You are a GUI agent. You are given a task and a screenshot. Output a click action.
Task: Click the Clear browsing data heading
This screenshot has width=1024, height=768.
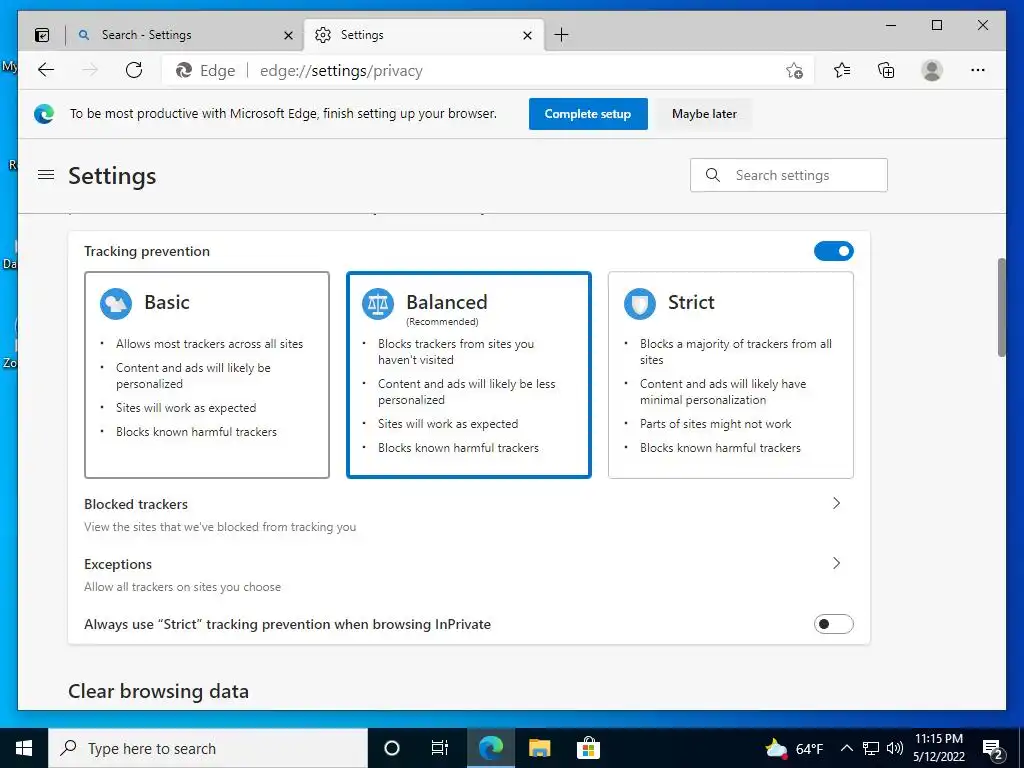(159, 691)
